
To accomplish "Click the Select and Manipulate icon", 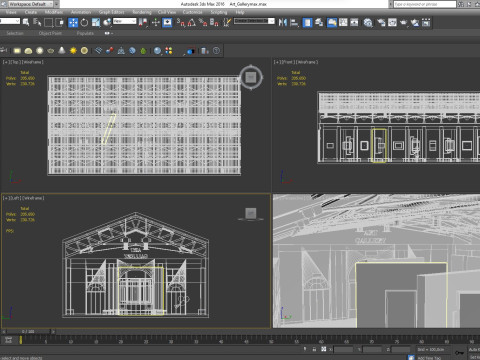I will pyautogui.click(x=156, y=22).
